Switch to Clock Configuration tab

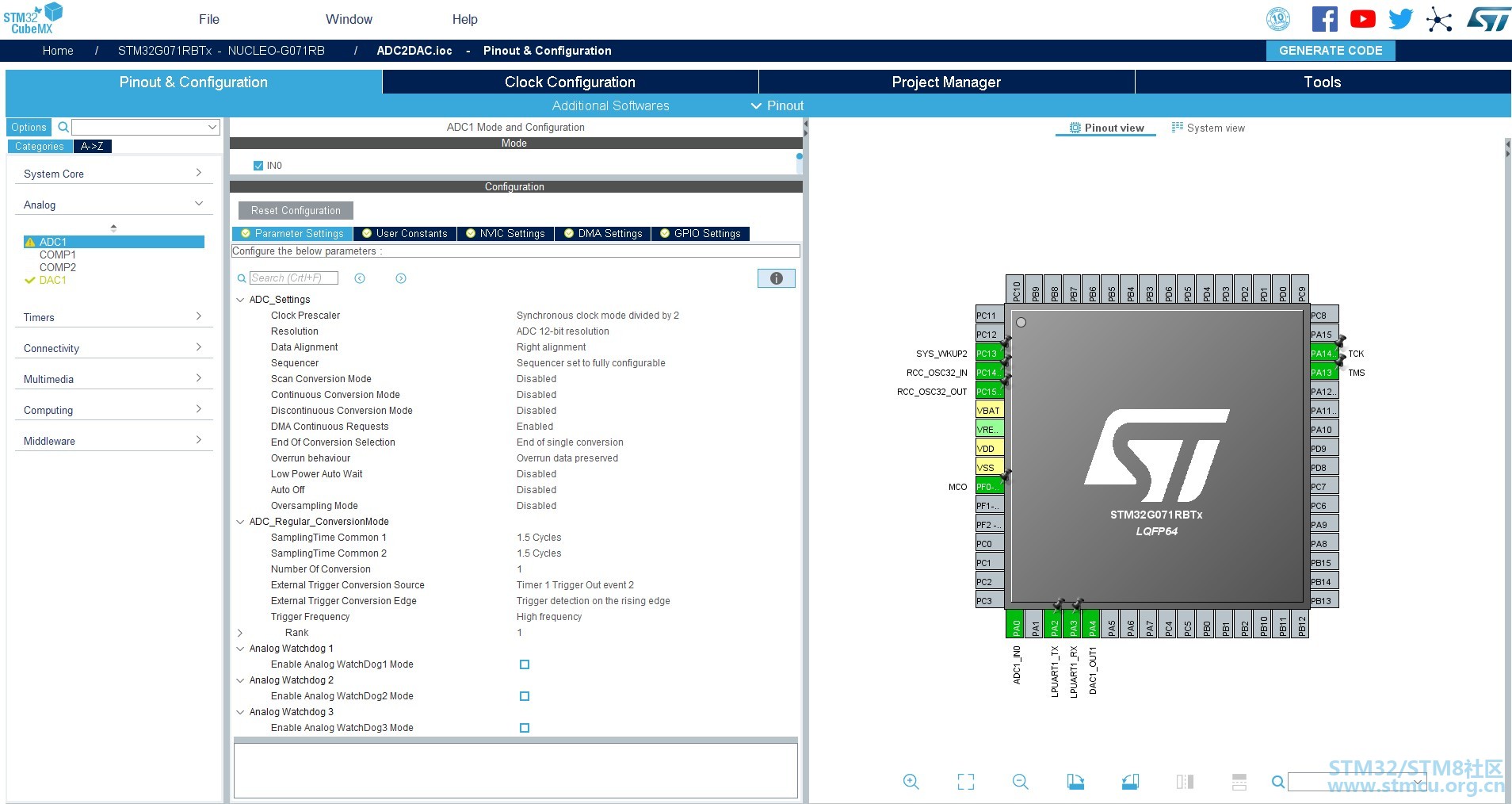pos(570,82)
